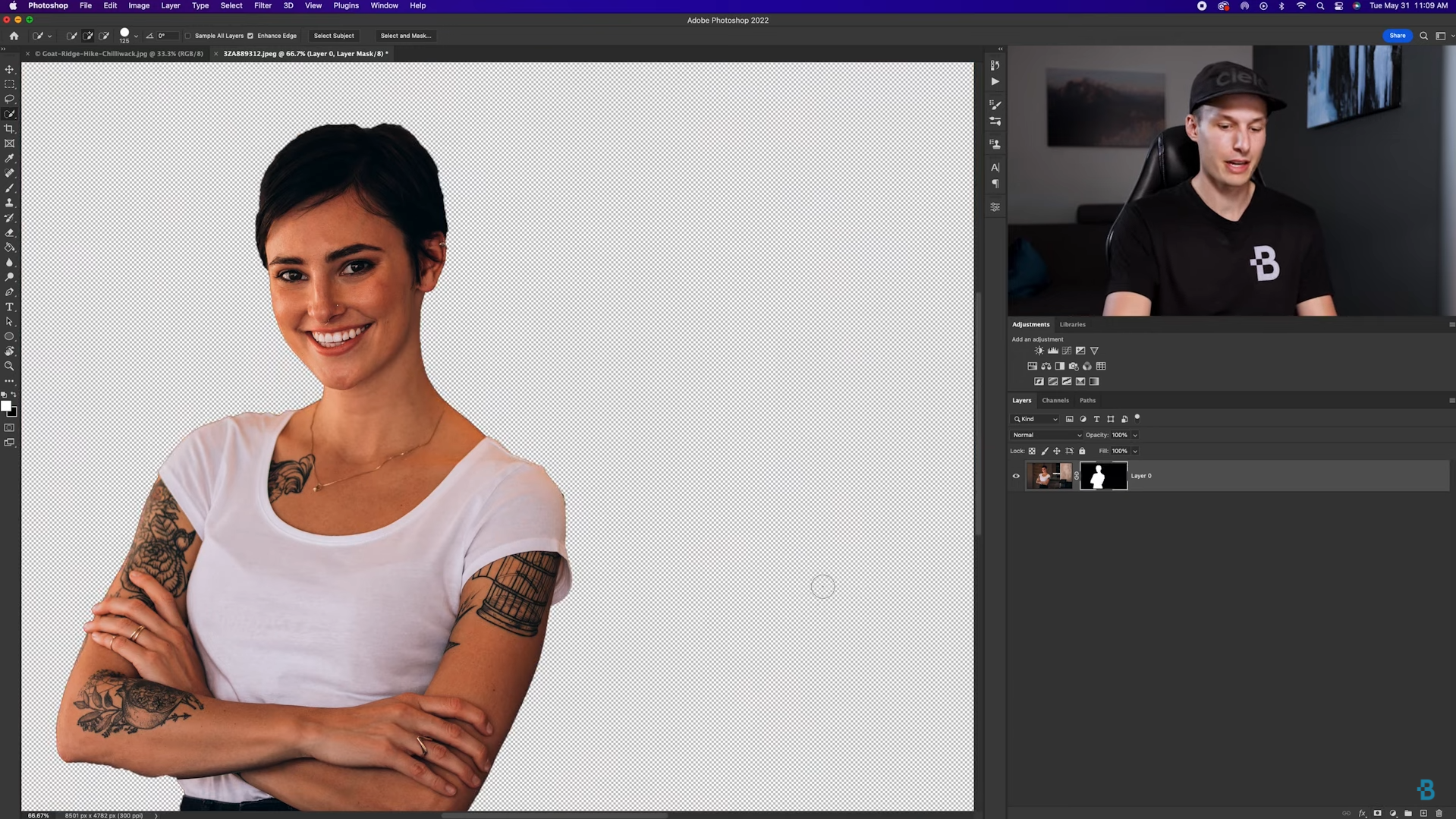This screenshot has width=1456, height=819.
Task: Select the Move tool
Action: [x=10, y=68]
